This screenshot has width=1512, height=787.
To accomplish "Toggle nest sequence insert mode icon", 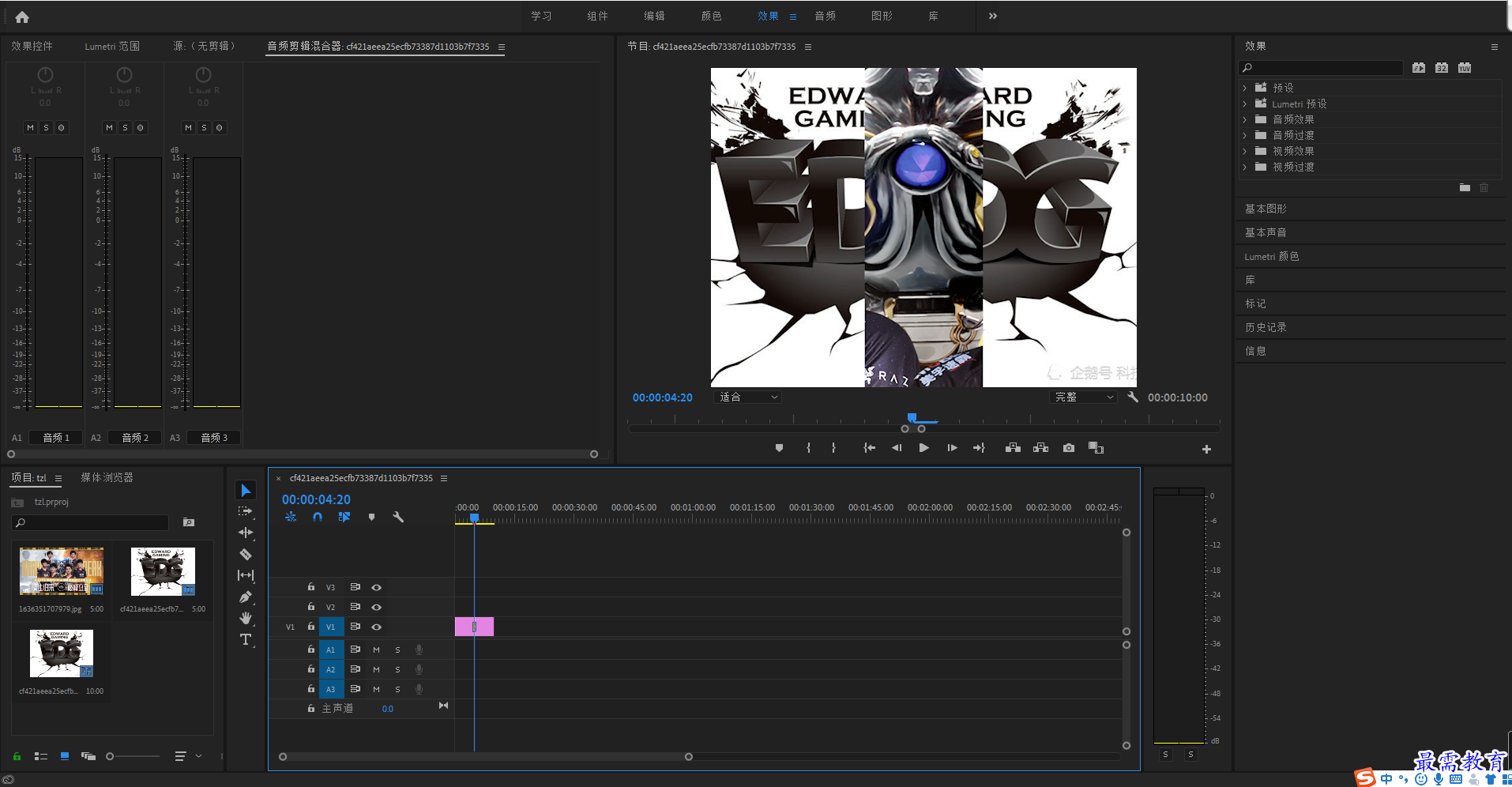I will (291, 517).
